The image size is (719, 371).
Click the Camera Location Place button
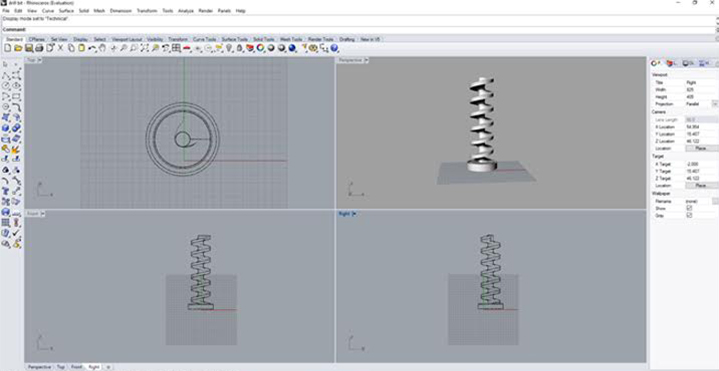(x=701, y=149)
